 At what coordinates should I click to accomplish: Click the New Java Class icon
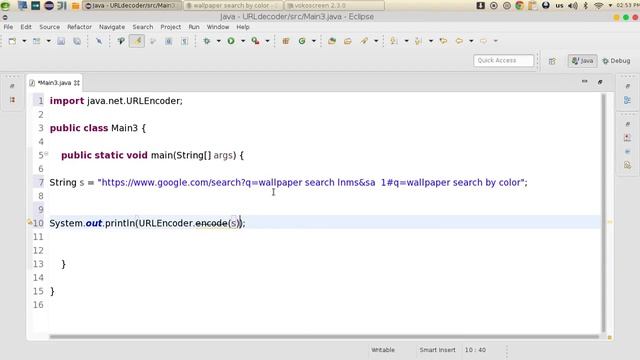pyautogui.click(x=302, y=41)
